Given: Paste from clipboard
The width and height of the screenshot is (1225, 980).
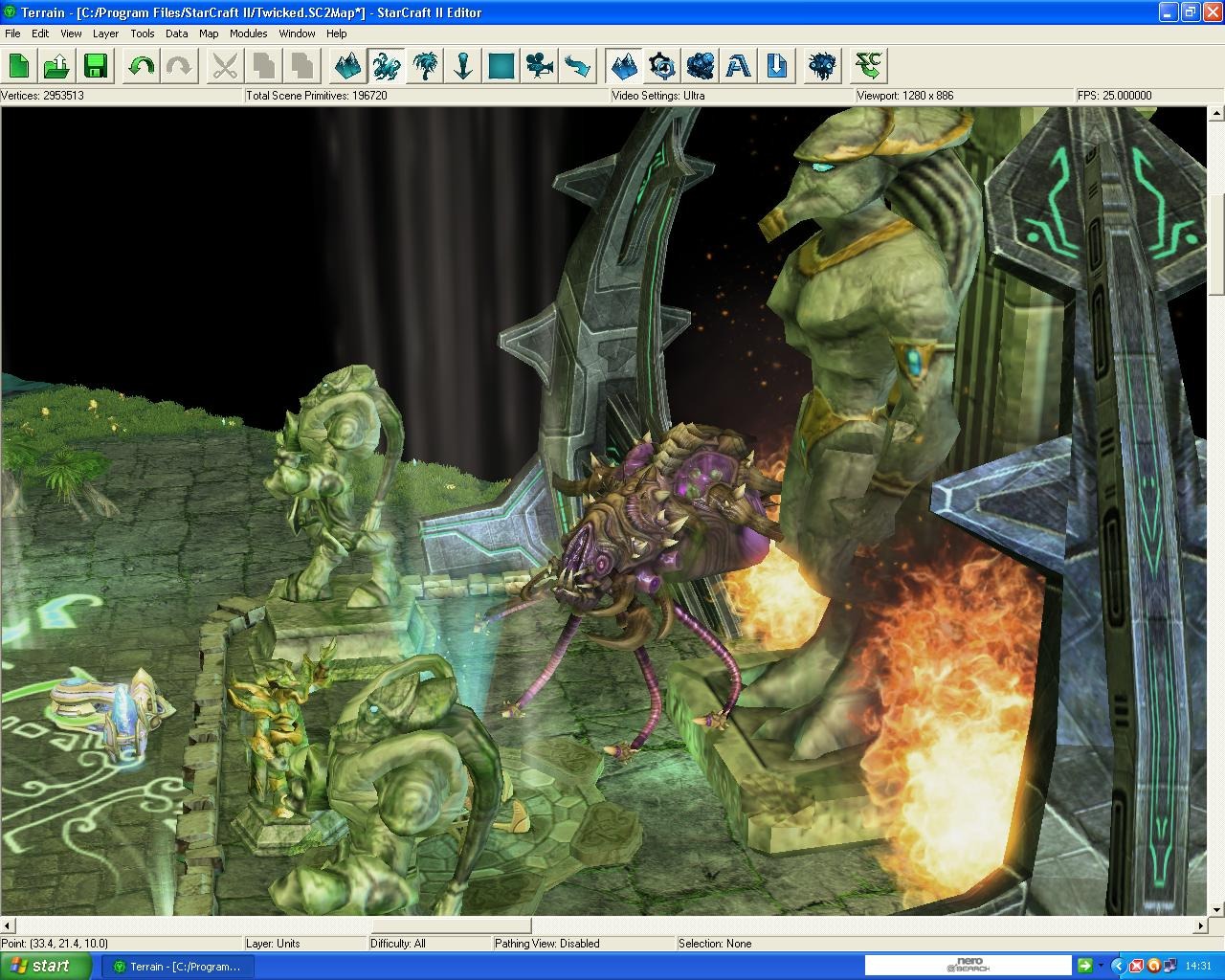Looking at the screenshot, I should pos(301,66).
